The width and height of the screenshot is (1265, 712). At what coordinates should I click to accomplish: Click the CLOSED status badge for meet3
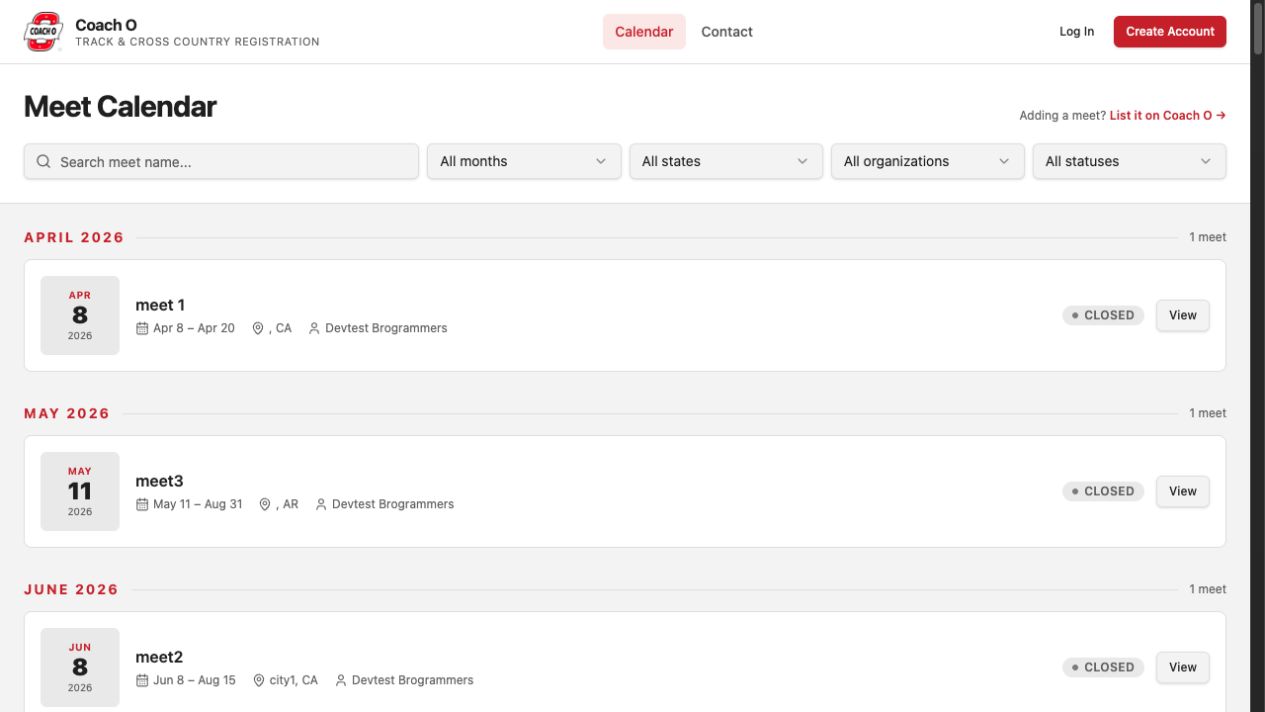point(1103,492)
